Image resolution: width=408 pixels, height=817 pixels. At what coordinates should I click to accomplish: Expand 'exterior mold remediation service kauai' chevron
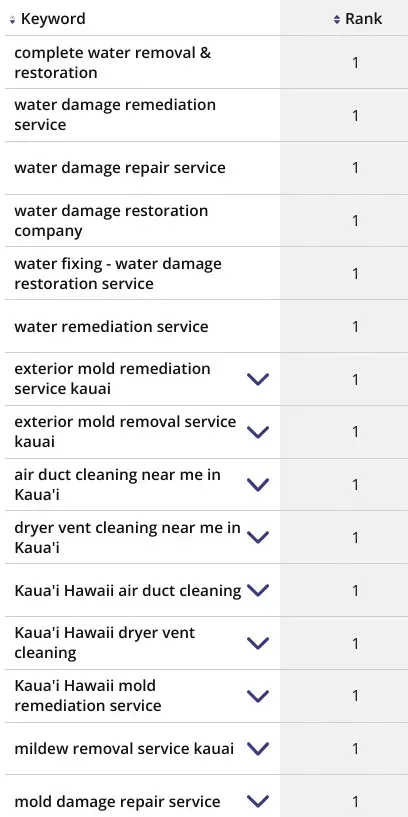[258, 379]
